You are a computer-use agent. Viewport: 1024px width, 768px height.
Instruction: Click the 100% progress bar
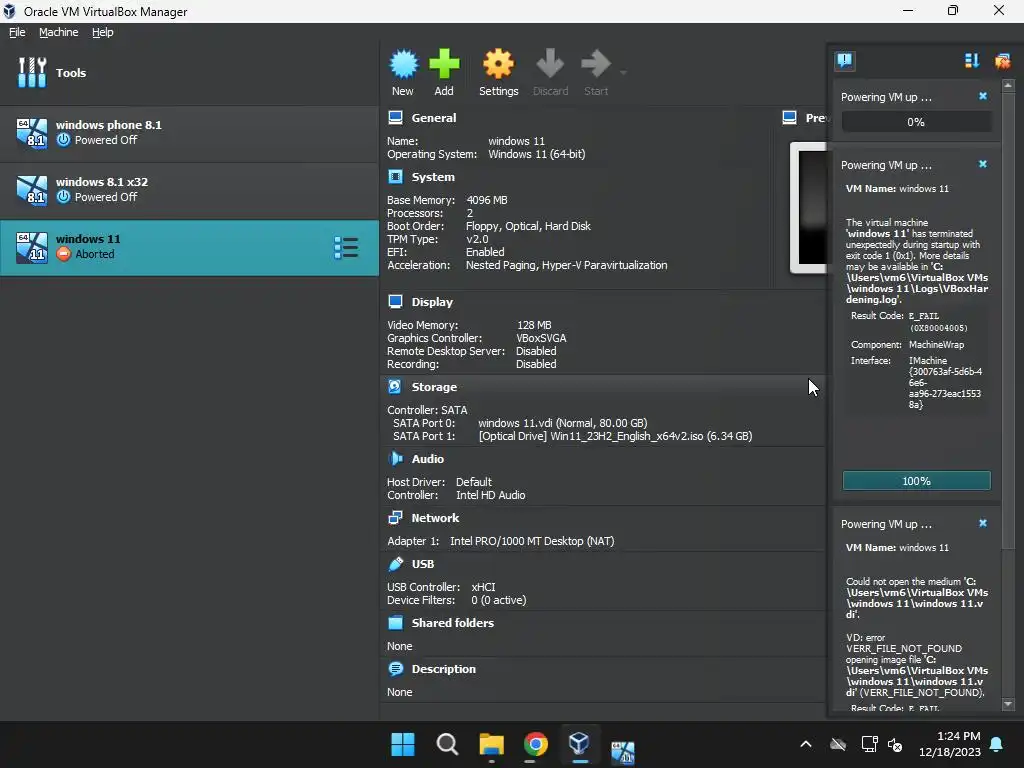click(916, 481)
